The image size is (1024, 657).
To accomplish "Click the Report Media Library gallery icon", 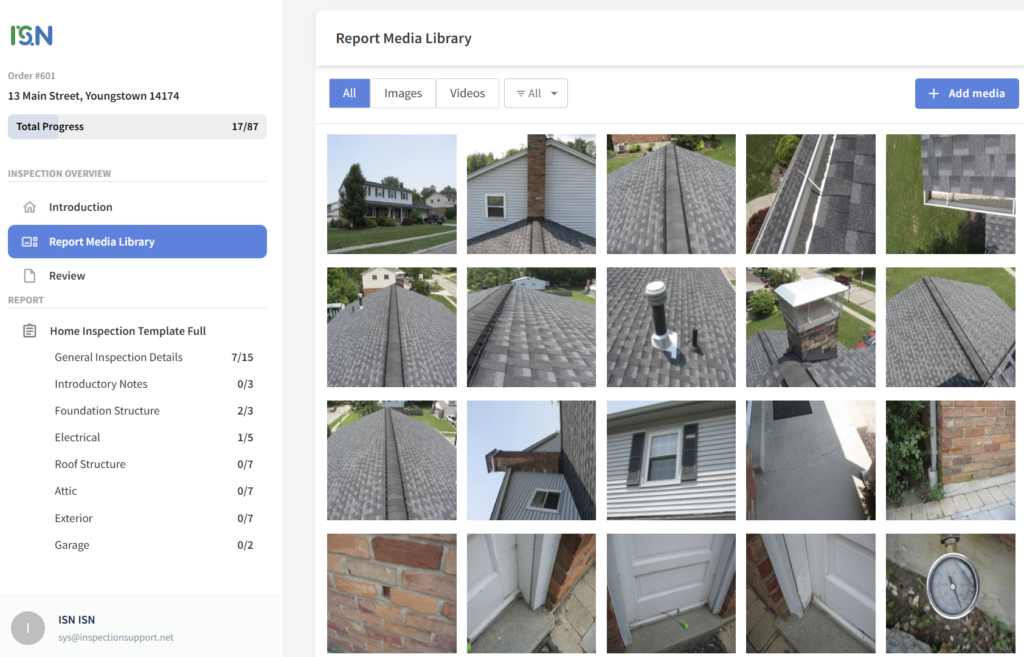I will click(x=29, y=242).
